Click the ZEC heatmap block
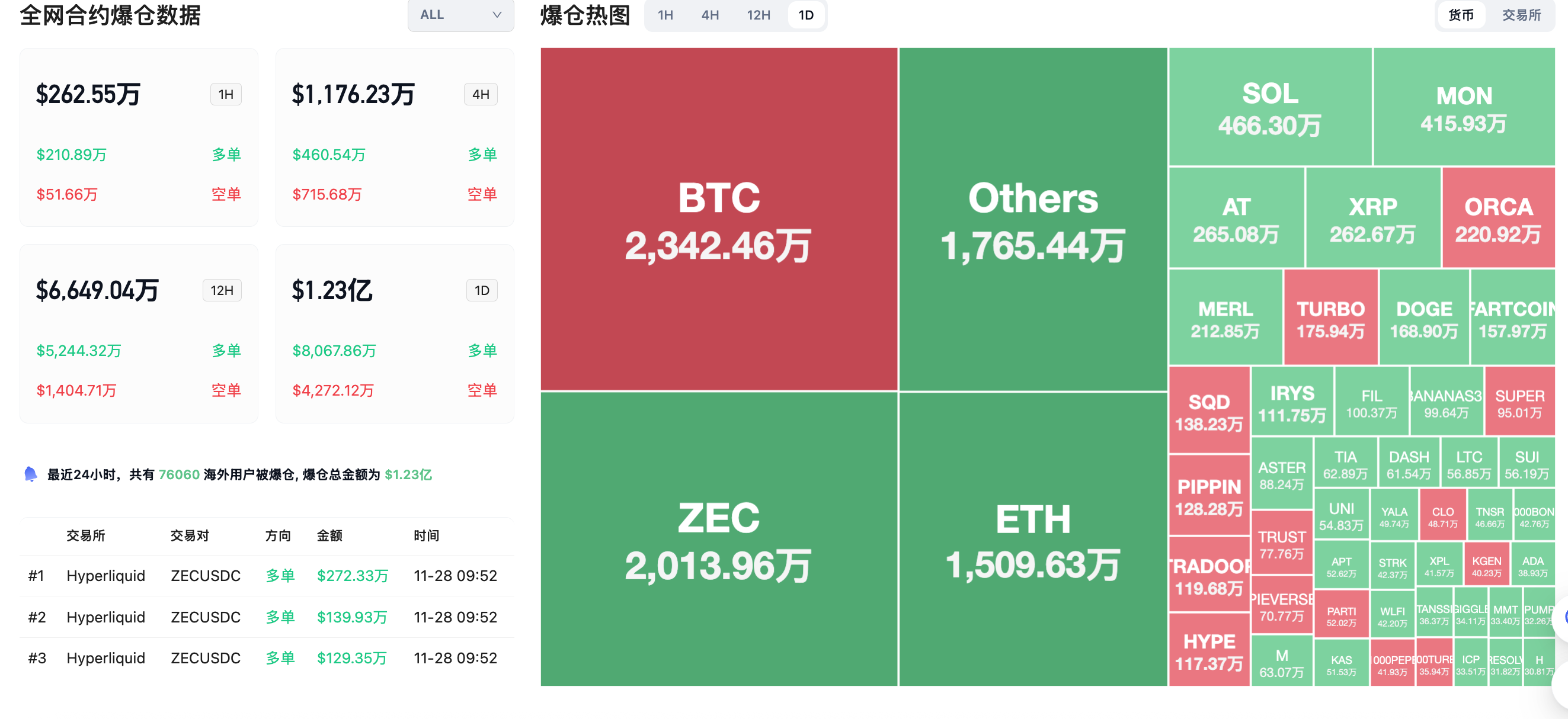The image size is (1568, 719). pos(719,539)
